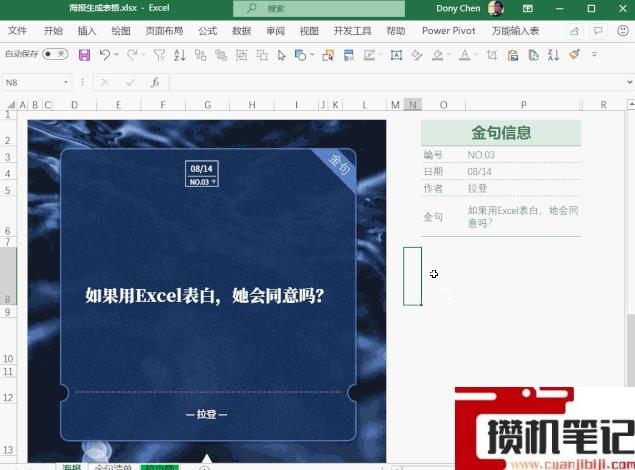Open the 文件 menu
Viewport: 635px width, 470px height.
tap(17, 31)
